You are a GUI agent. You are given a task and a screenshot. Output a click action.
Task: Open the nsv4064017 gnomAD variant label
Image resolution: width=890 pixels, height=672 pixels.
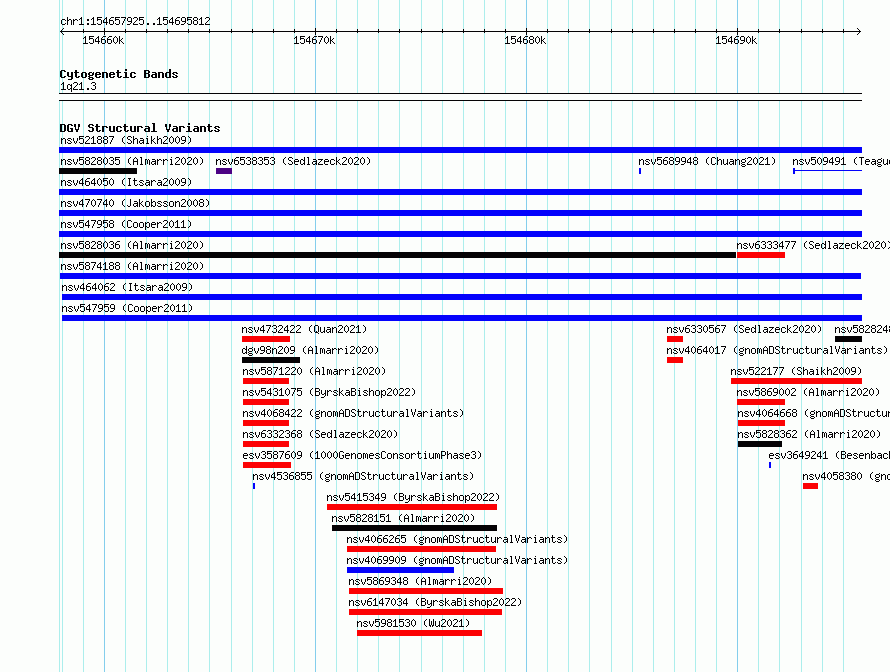(x=777, y=350)
